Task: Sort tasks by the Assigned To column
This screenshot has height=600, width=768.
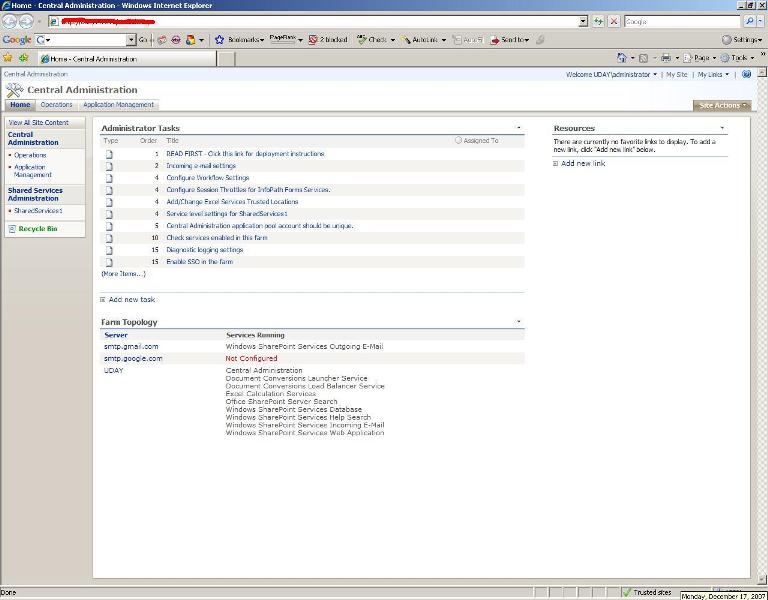Action: tap(480, 141)
